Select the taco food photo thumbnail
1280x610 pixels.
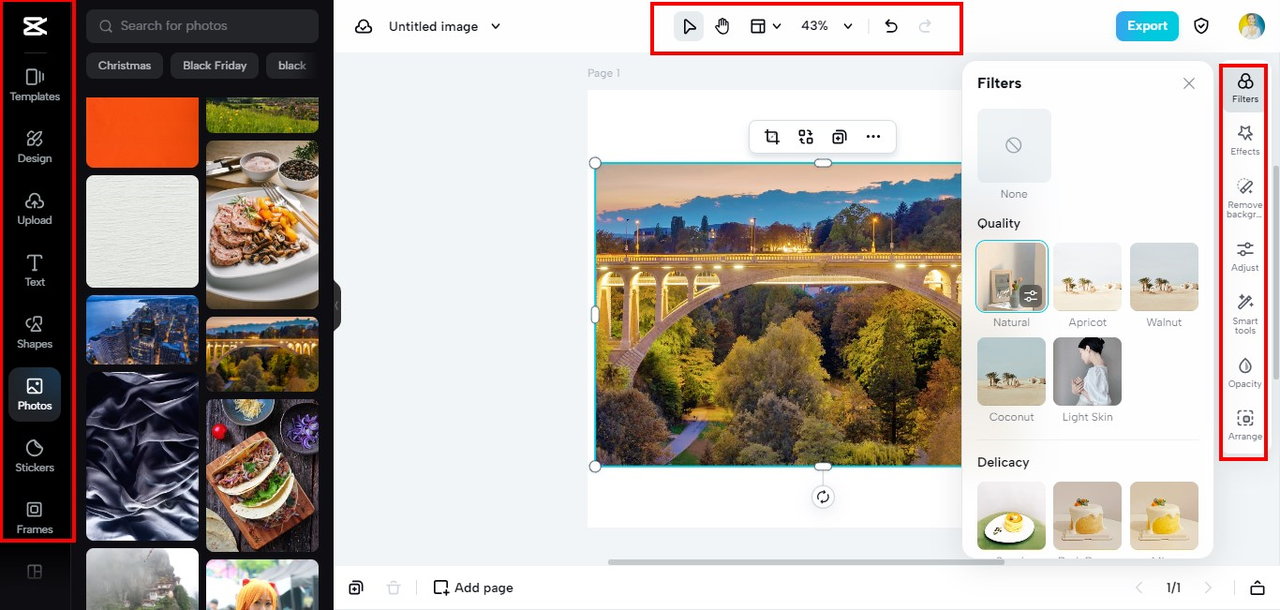point(262,475)
